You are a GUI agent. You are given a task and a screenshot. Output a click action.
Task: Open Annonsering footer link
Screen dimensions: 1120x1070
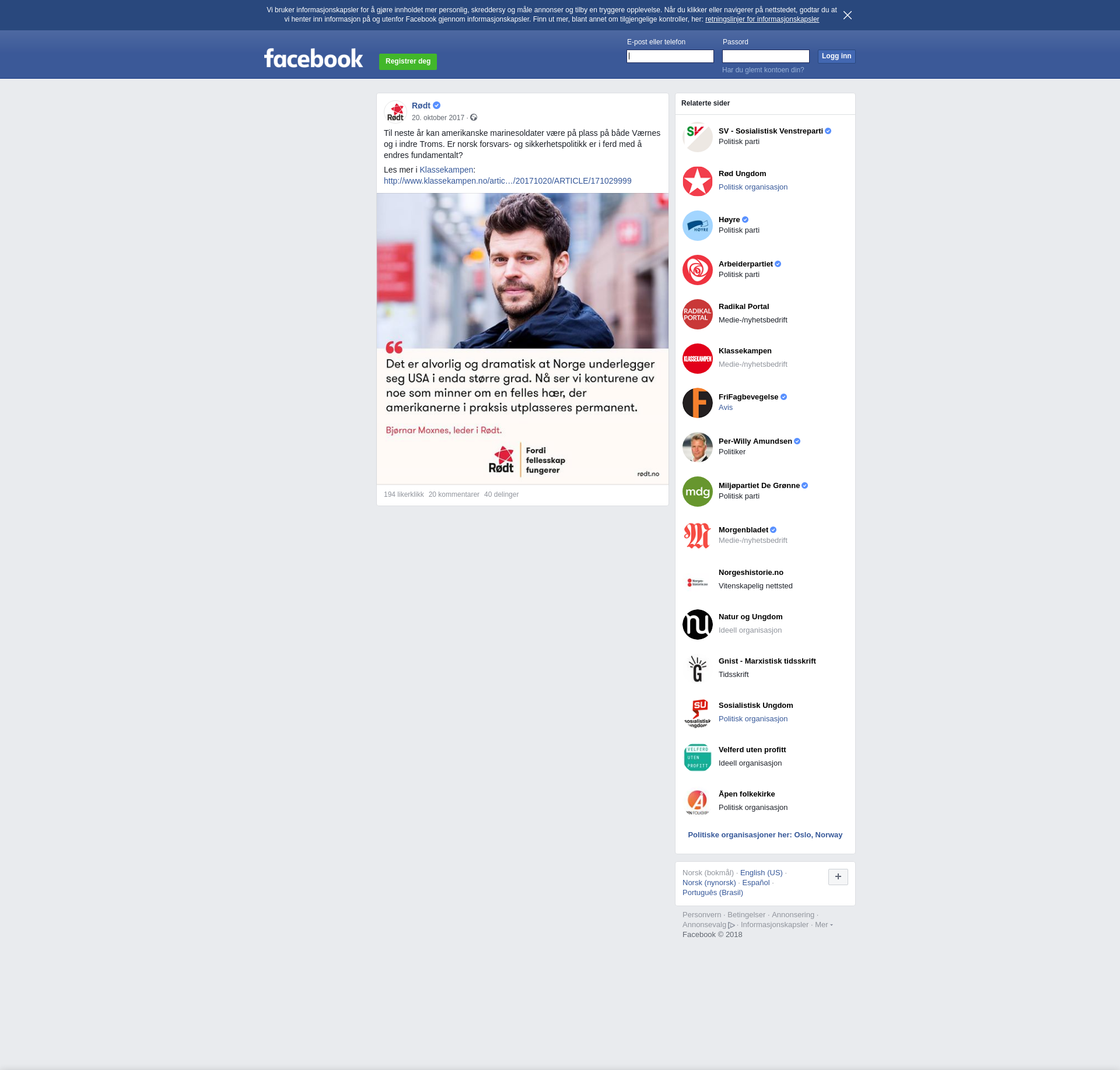pos(793,915)
